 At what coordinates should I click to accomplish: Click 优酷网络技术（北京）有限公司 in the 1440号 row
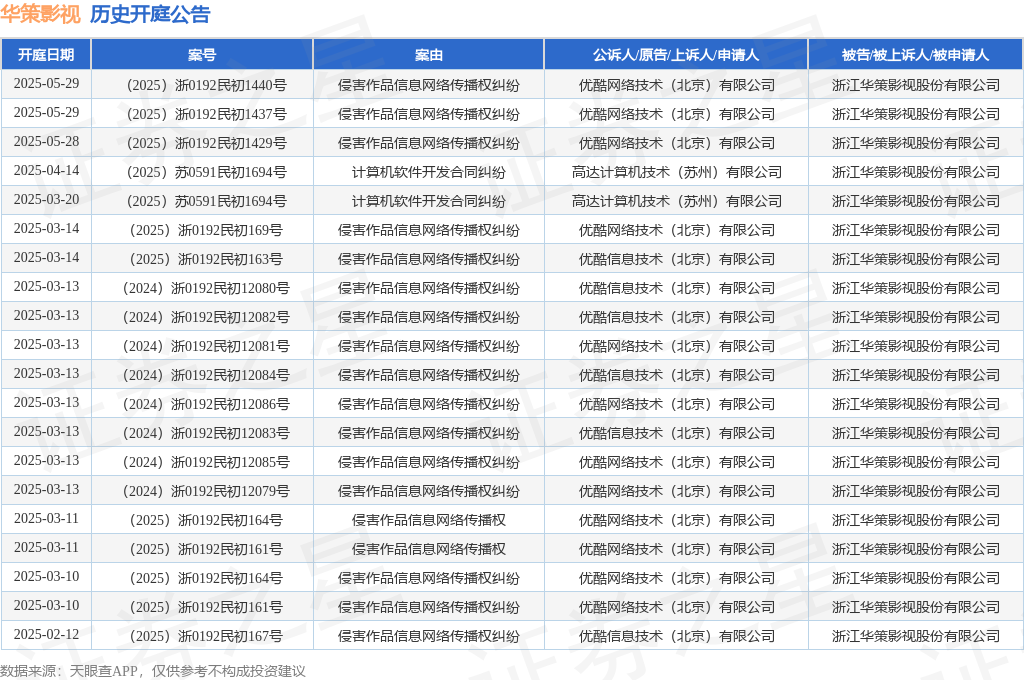coord(677,85)
